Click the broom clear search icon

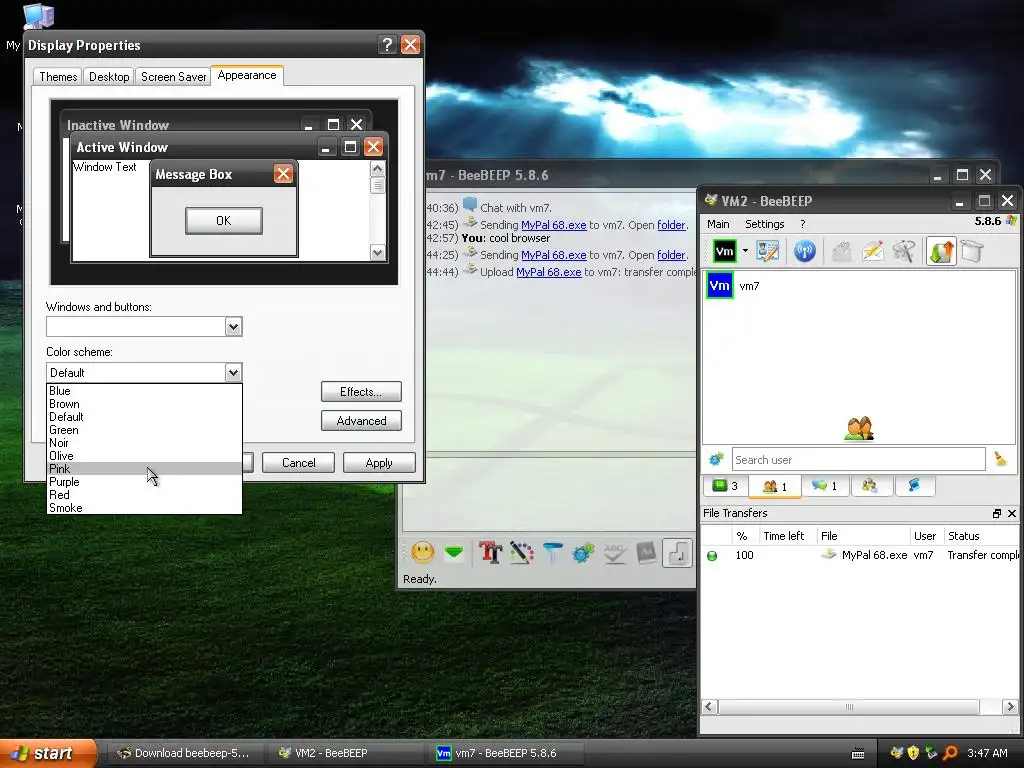pyautogui.click(x=1000, y=459)
